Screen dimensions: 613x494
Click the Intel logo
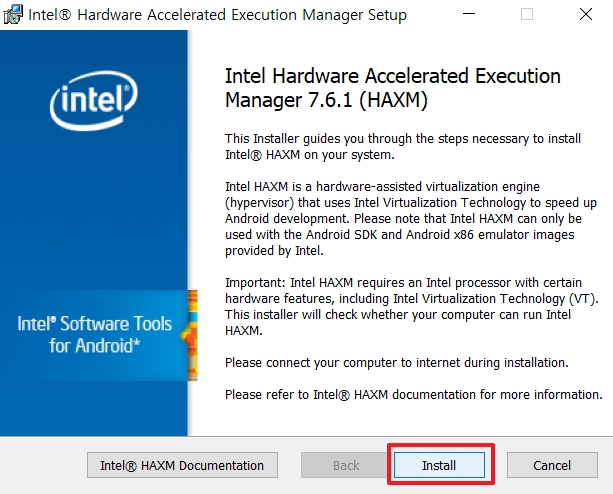[x=94, y=100]
